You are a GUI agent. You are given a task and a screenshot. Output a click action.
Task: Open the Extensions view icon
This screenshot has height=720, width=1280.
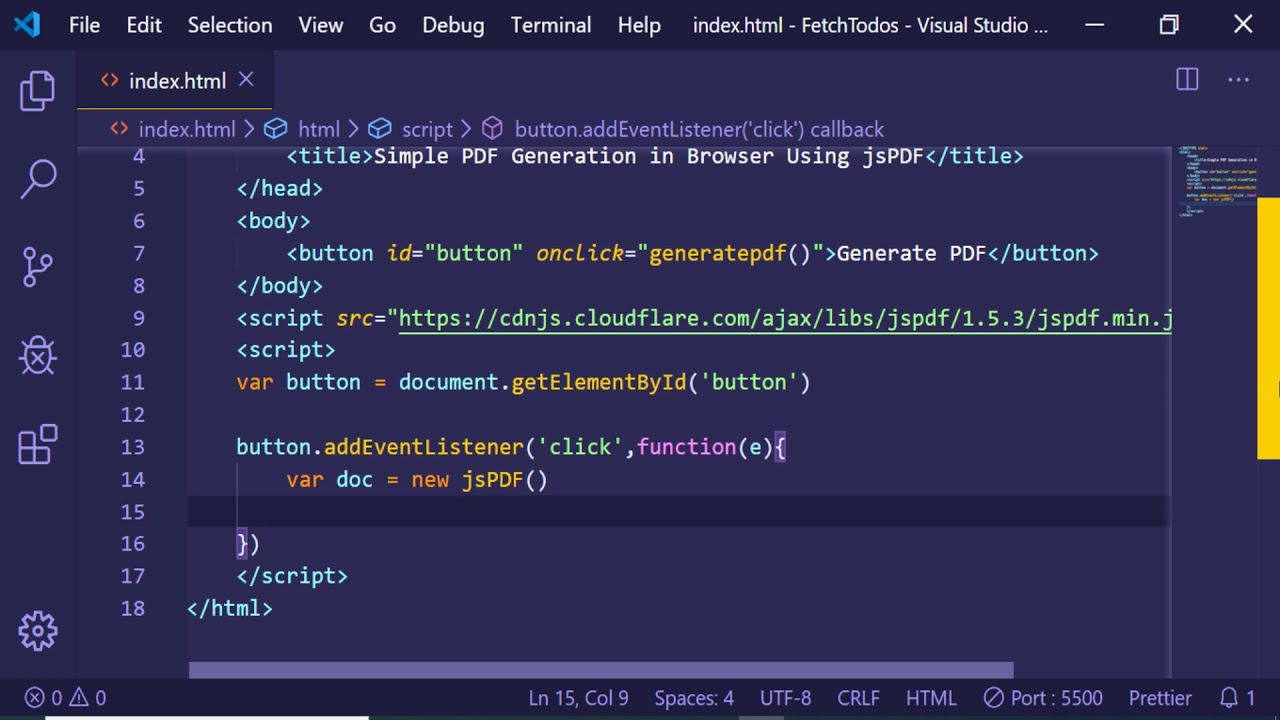[38, 445]
